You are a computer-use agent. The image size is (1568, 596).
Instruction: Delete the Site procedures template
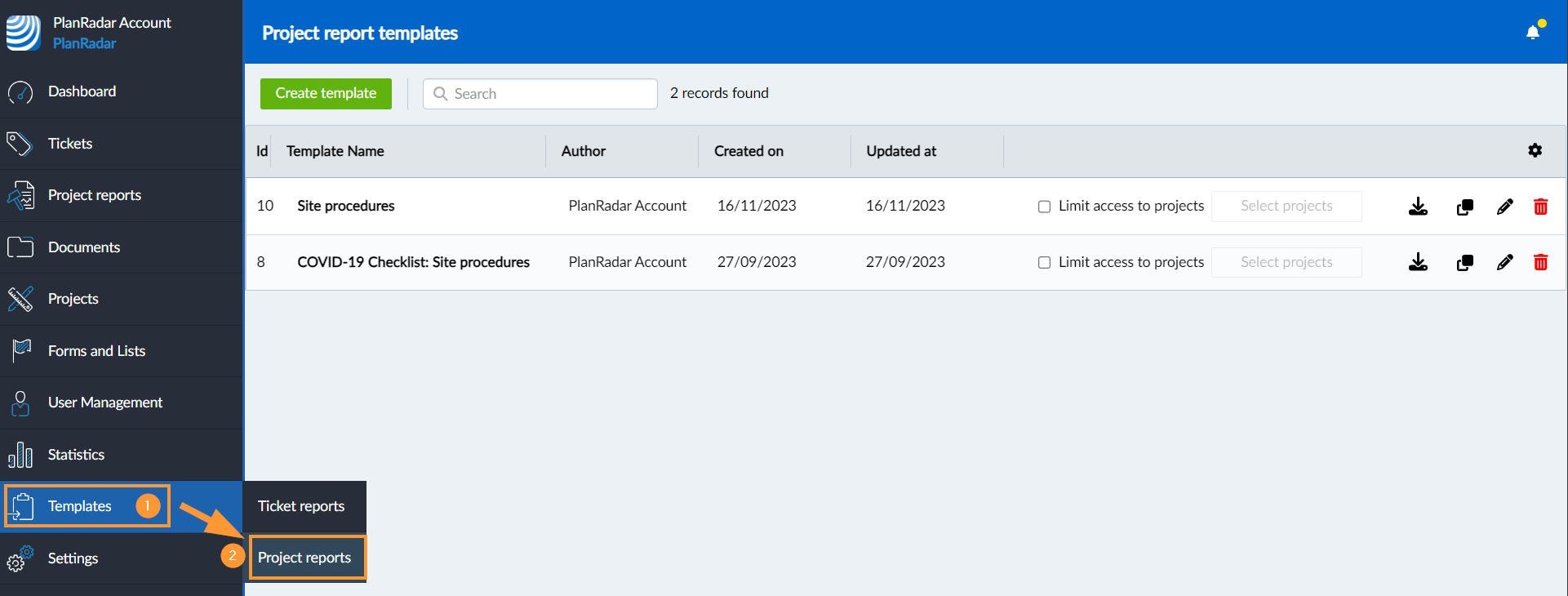[x=1540, y=207]
